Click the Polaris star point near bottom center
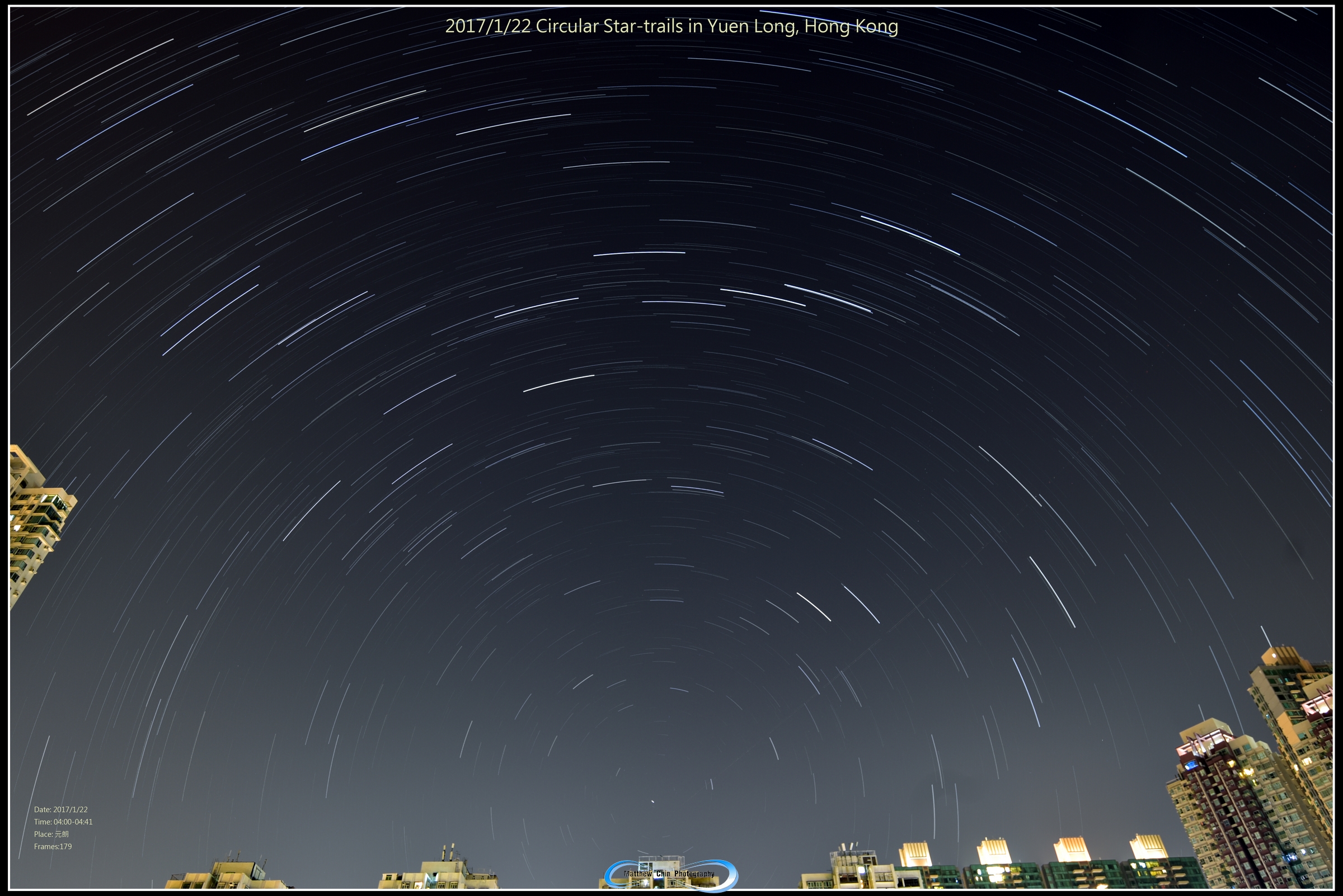 click(x=652, y=801)
